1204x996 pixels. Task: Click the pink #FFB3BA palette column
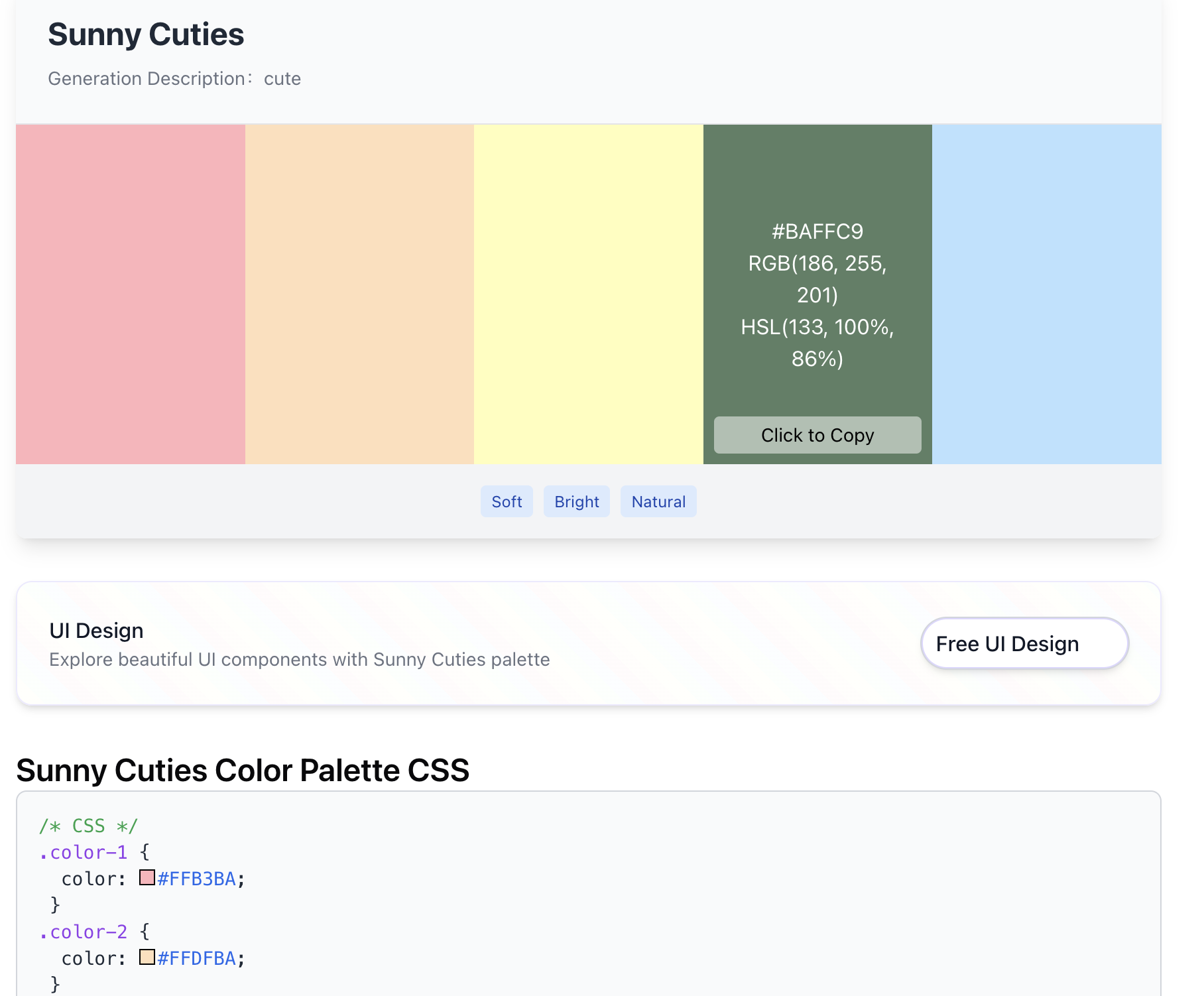(129, 292)
